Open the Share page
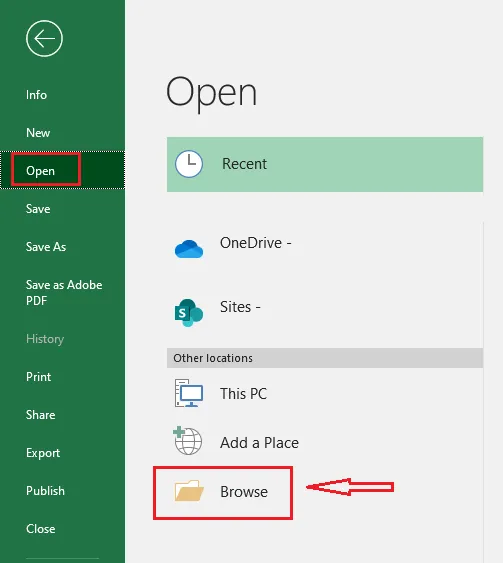503x563 pixels. tap(41, 415)
